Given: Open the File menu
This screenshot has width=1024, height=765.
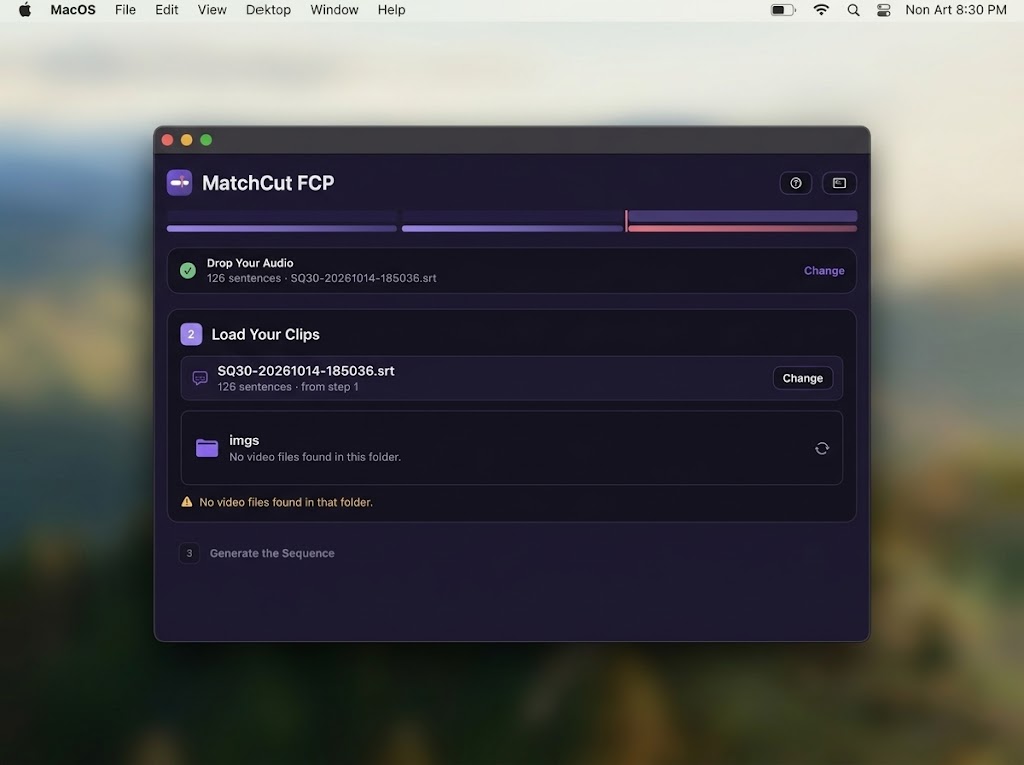Looking at the screenshot, I should pyautogui.click(x=125, y=10).
